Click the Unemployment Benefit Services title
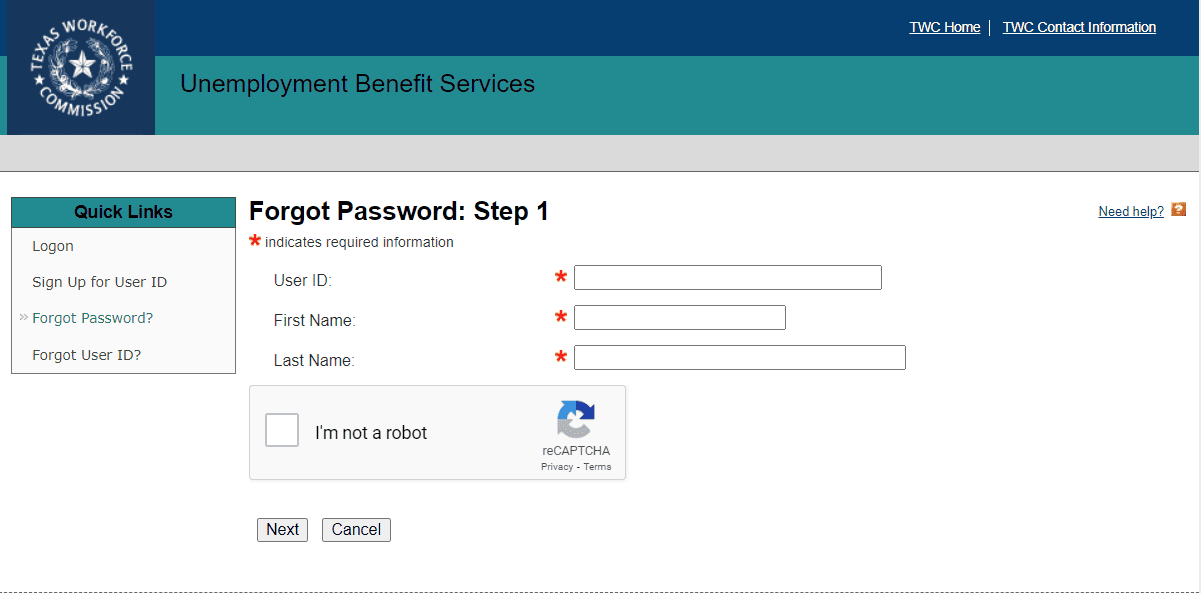This screenshot has height=593, width=1201. (357, 84)
